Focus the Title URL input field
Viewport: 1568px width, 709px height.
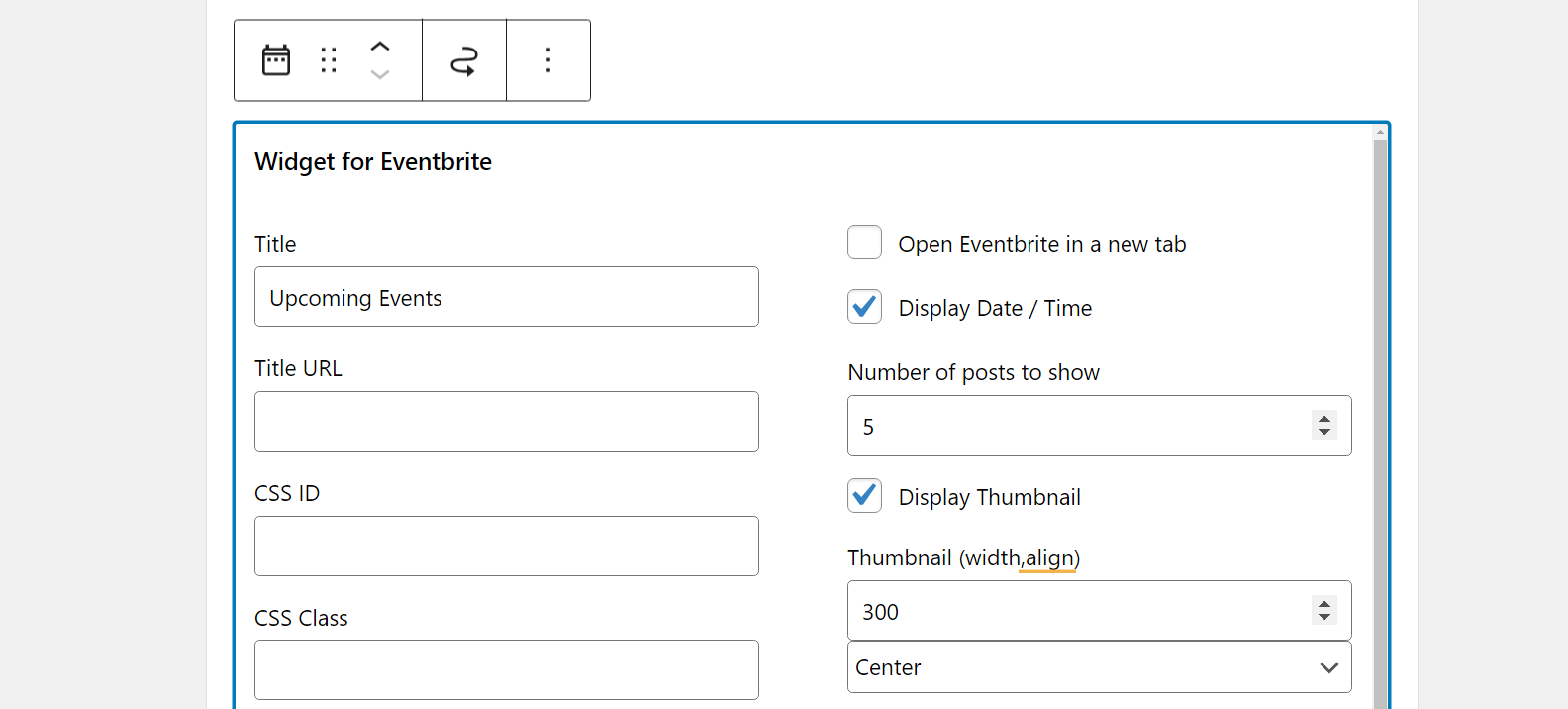pos(507,422)
